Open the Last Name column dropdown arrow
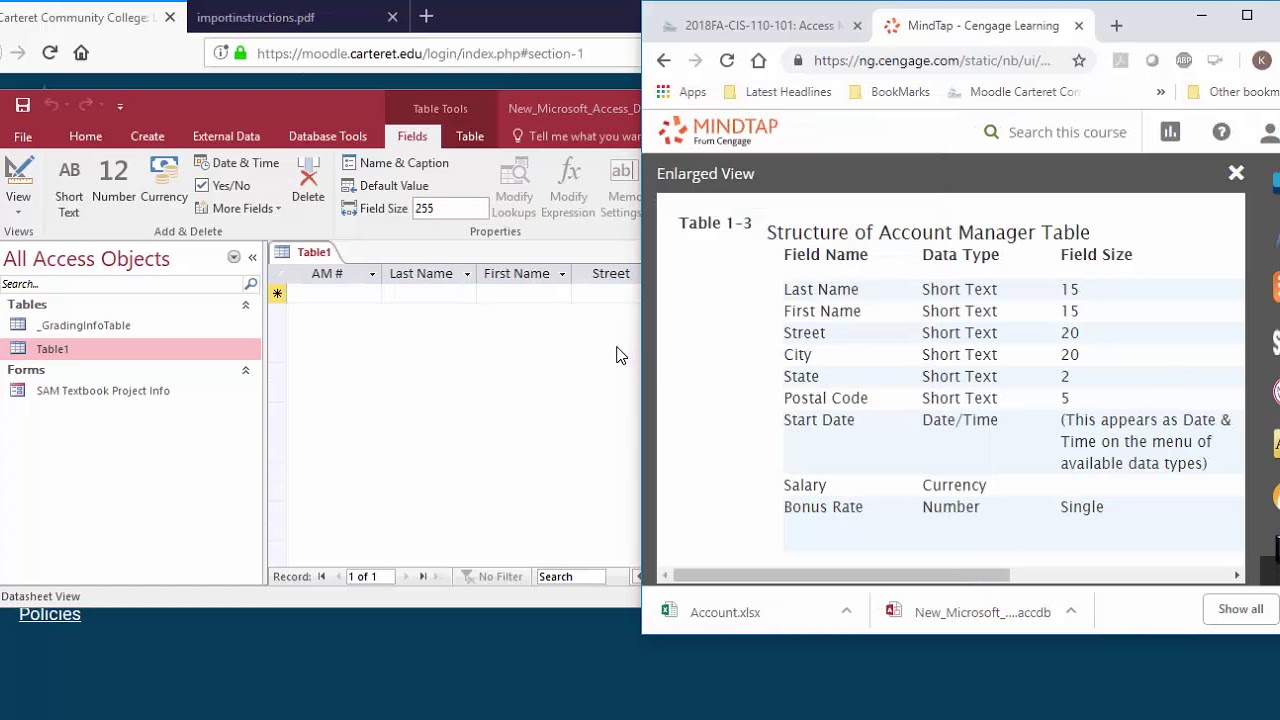This screenshot has width=1280, height=720. coord(467,274)
